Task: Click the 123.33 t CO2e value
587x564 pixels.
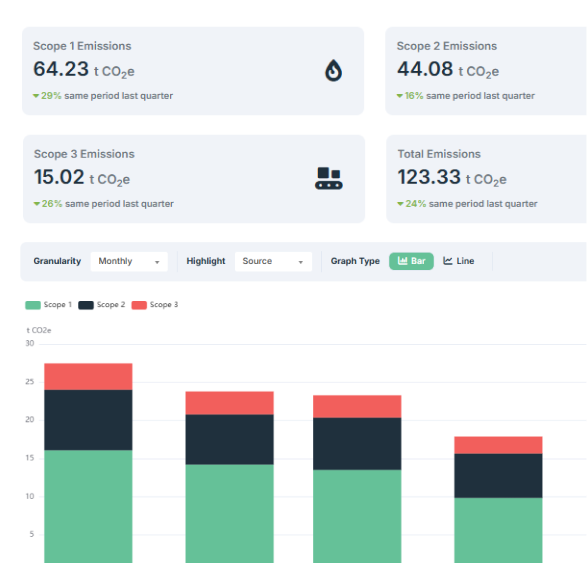Action: tap(452, 177)
